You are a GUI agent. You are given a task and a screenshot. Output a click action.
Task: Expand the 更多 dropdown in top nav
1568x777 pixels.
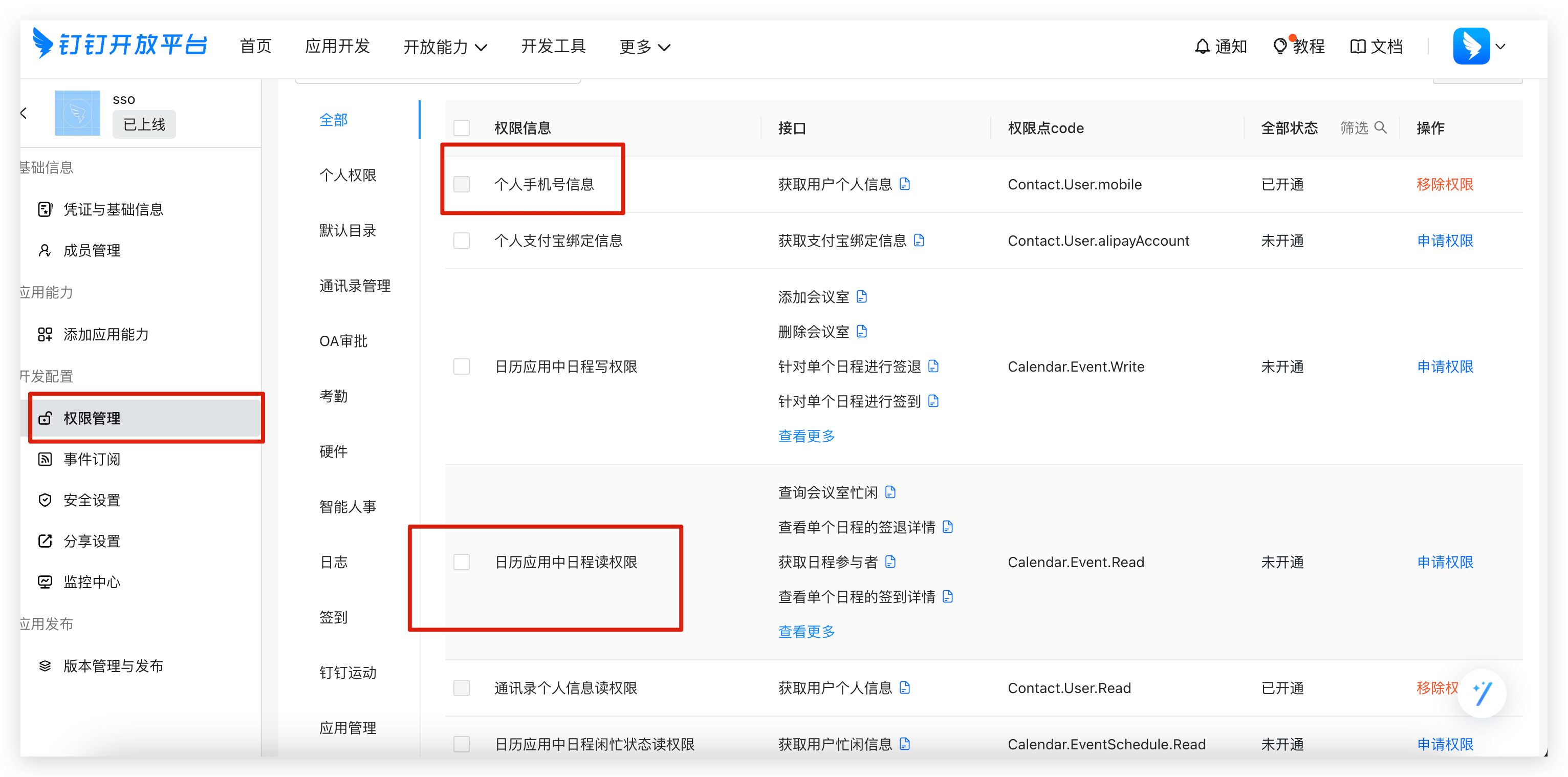(644, 47)
